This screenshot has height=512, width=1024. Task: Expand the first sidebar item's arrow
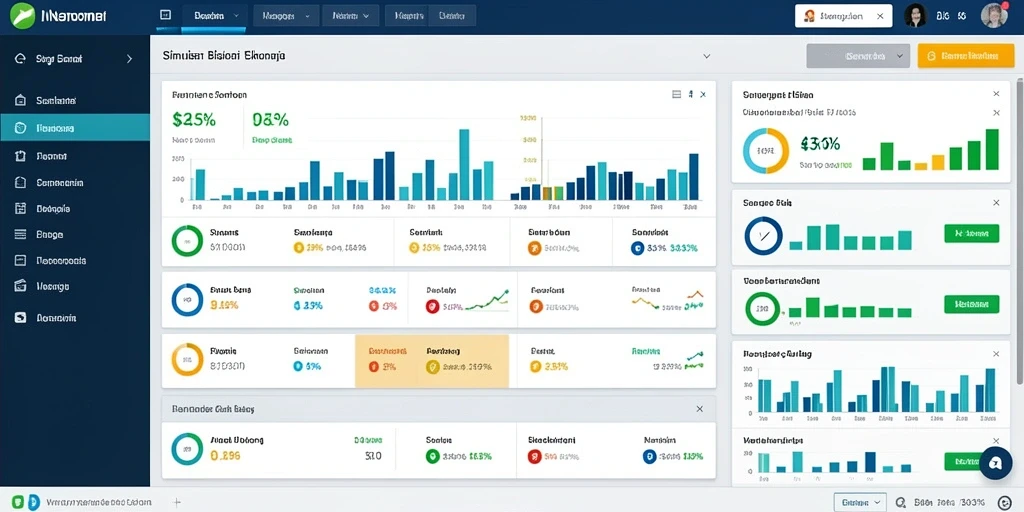[x=129, y=59]
